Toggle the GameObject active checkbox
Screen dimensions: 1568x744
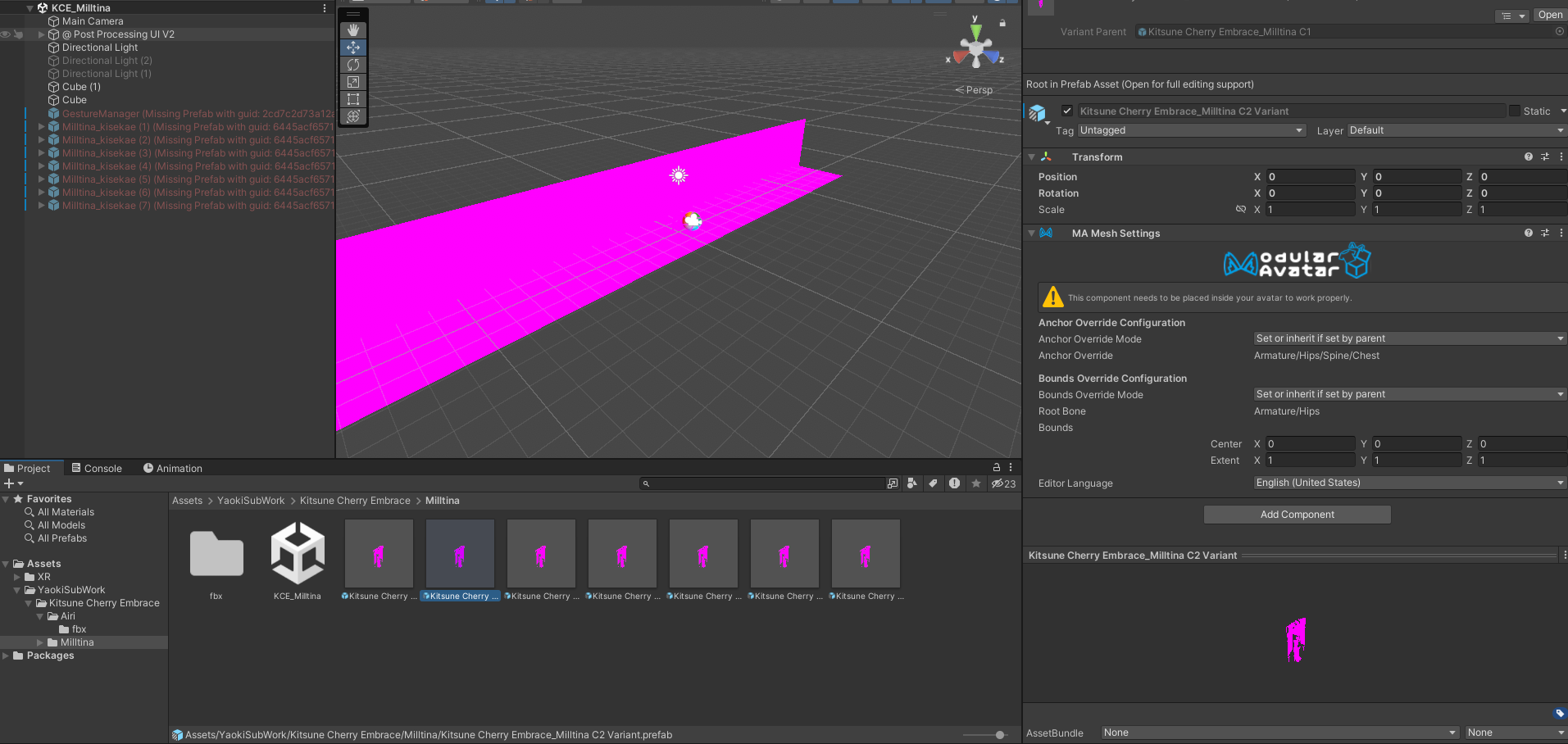click(1067, 111)
